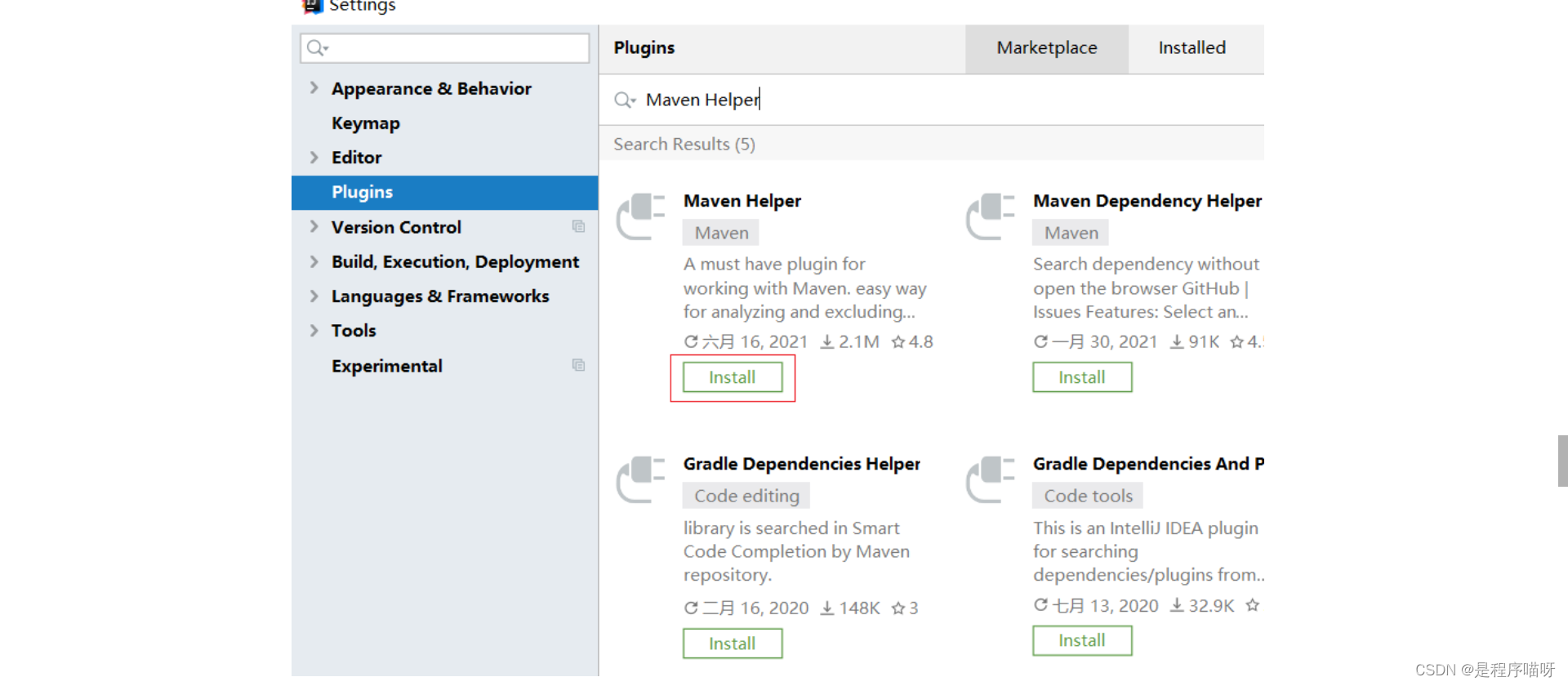Click the Code editing tag
This screenshot has width=1568, height=686.
[746, 496]
